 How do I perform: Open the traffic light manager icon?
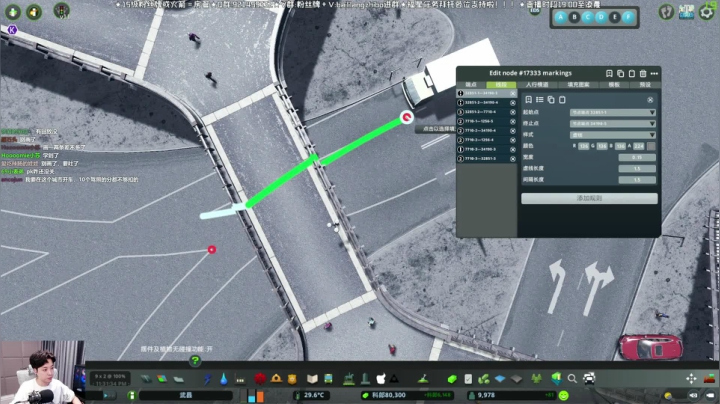(x=62, y=11)
